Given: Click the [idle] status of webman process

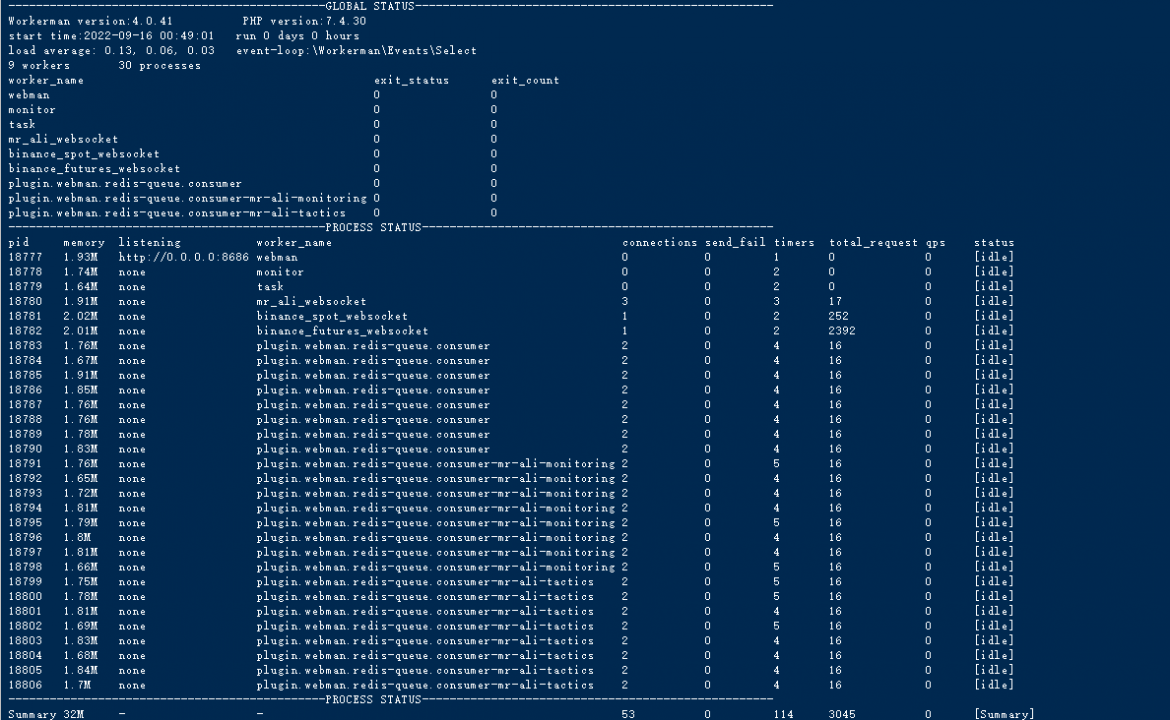Looking at the screenshot, I should pos(994,257).
